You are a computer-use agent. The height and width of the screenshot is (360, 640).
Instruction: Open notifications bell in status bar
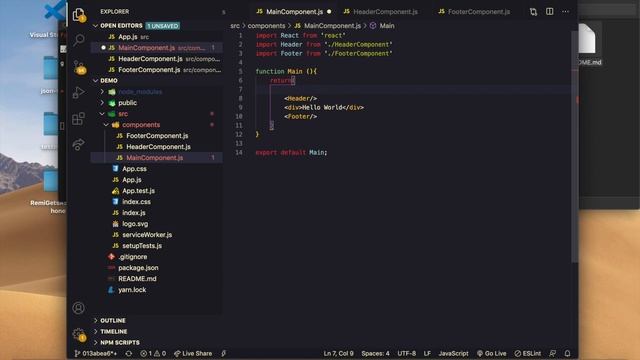567,353
